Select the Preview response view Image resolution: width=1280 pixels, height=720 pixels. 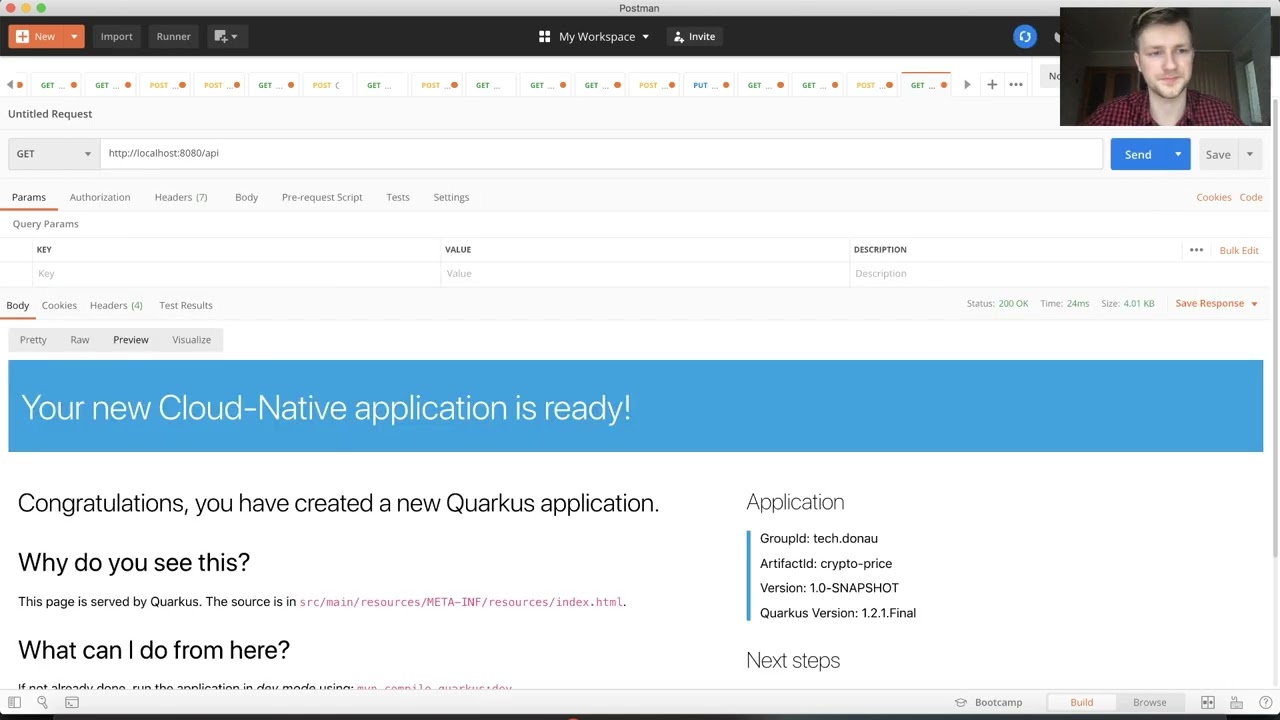(131, 340)
